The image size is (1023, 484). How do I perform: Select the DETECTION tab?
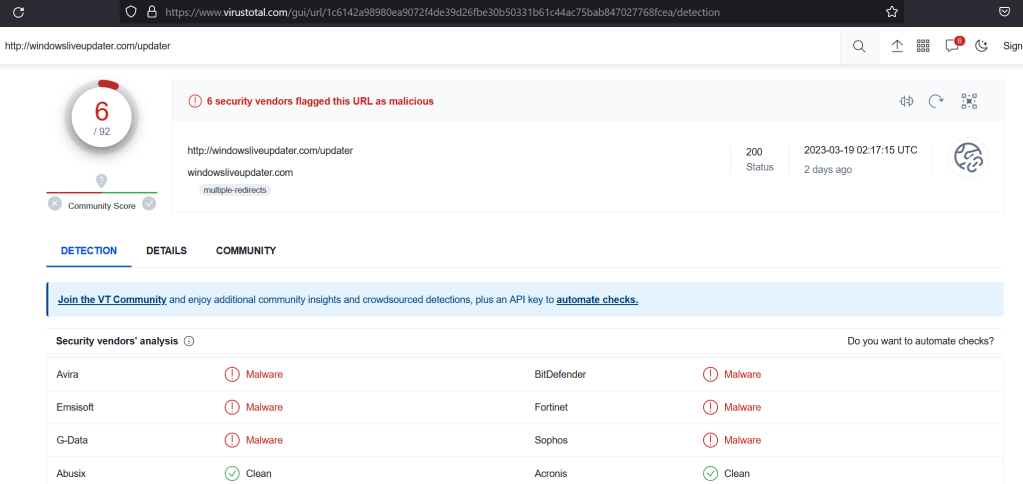(89, 251)
